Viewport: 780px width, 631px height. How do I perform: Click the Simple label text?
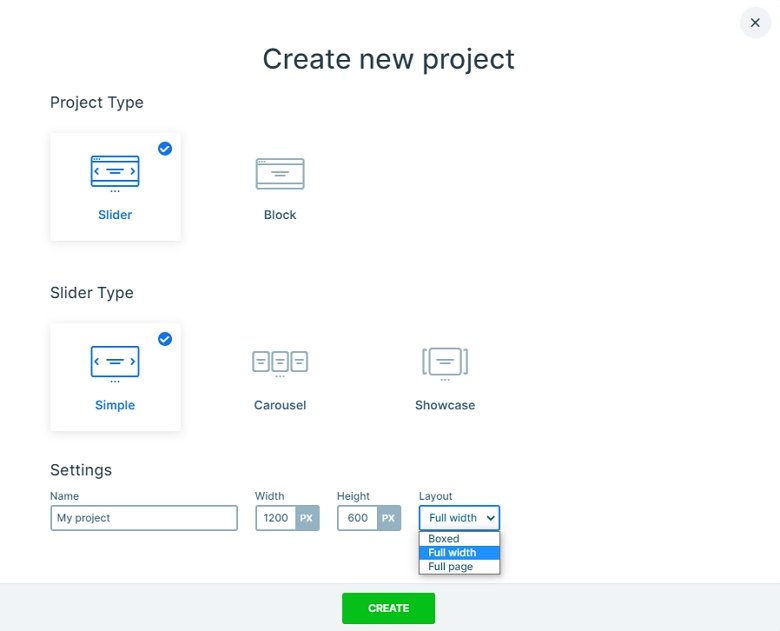[x=115, y=405]
